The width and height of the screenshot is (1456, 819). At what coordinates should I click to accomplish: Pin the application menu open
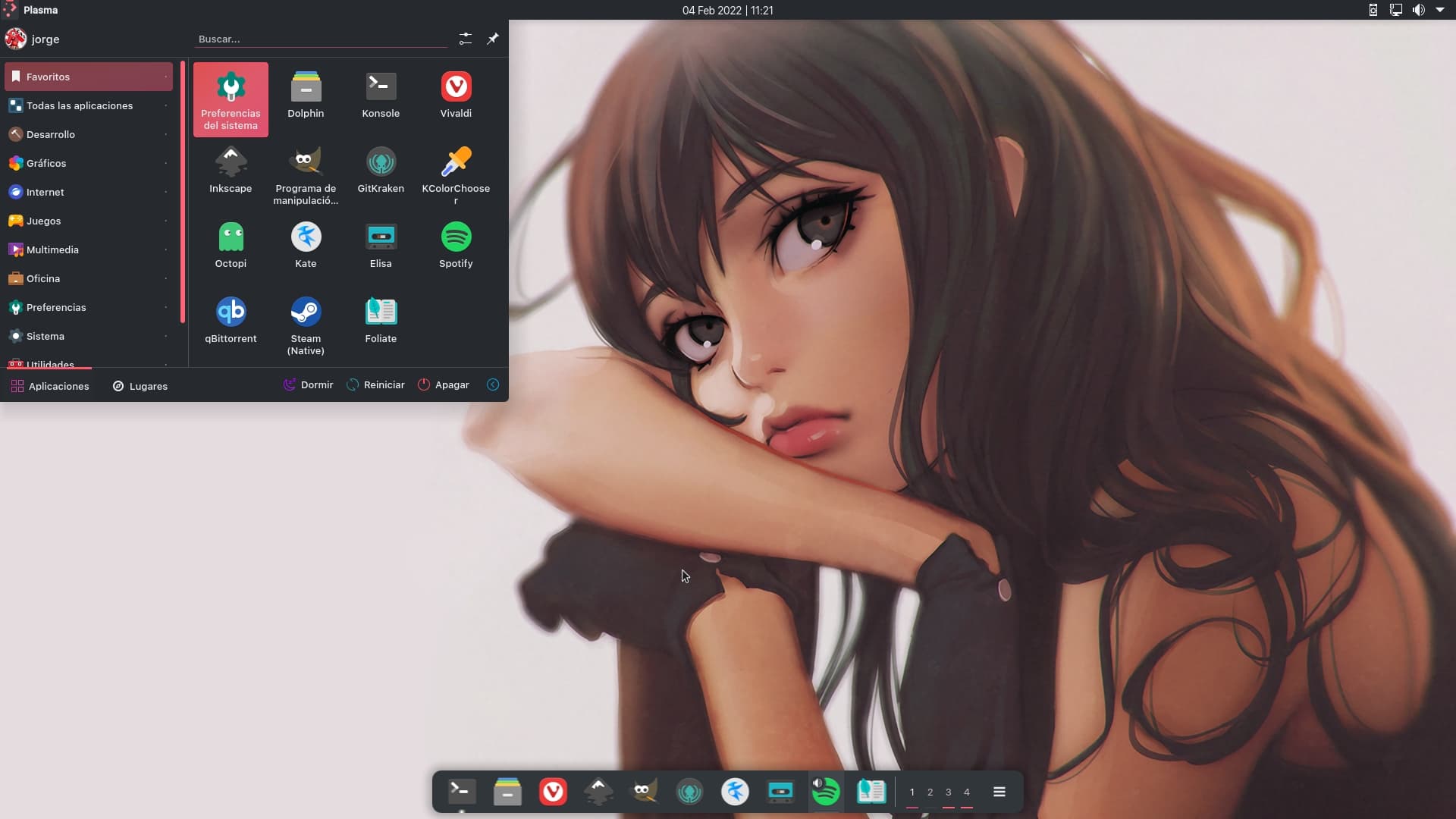(x=493, y=39)
